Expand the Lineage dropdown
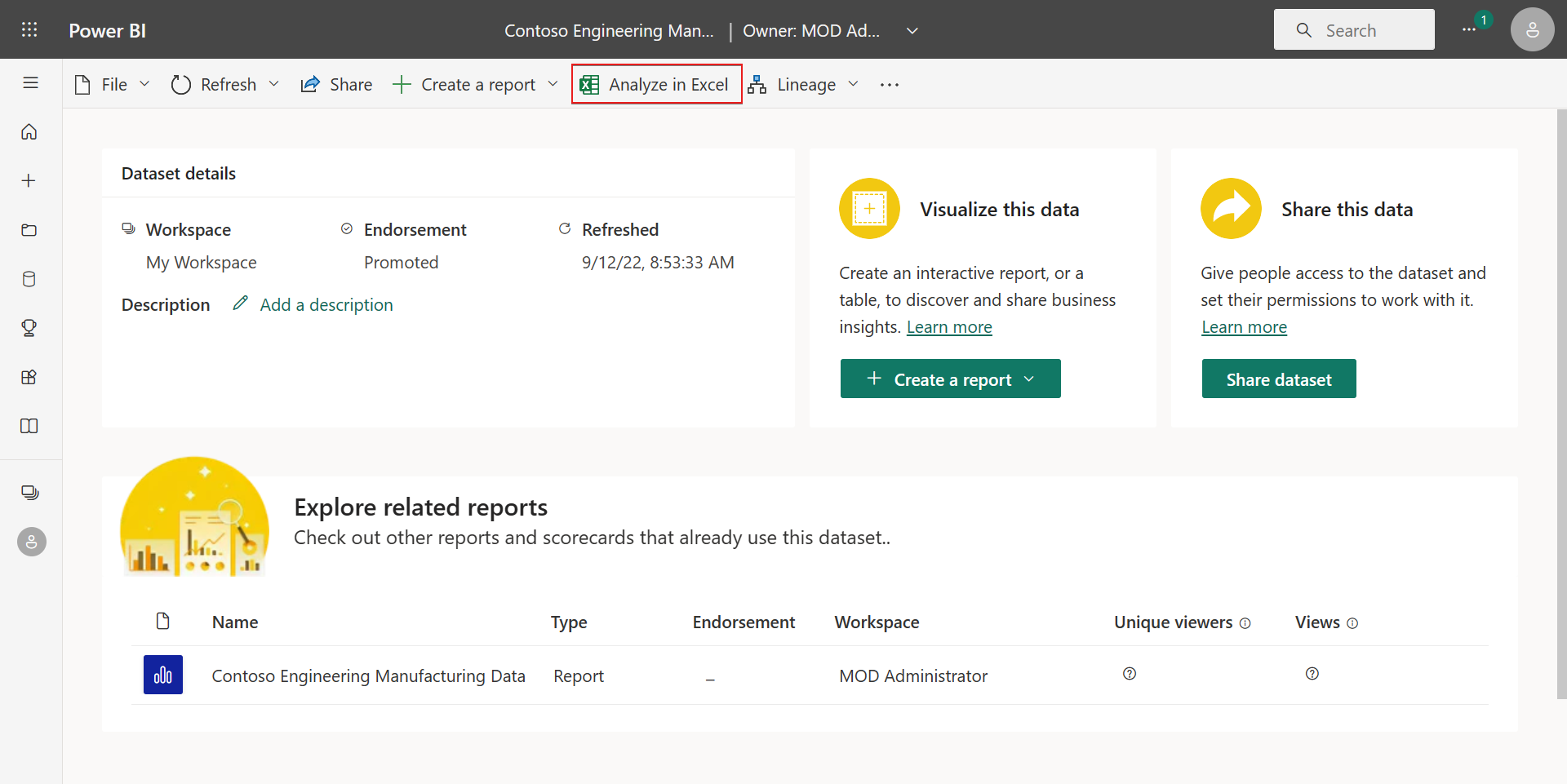The width and height of the screenshot is (1567, 784). pyautogui.click(x=854, y=84)
